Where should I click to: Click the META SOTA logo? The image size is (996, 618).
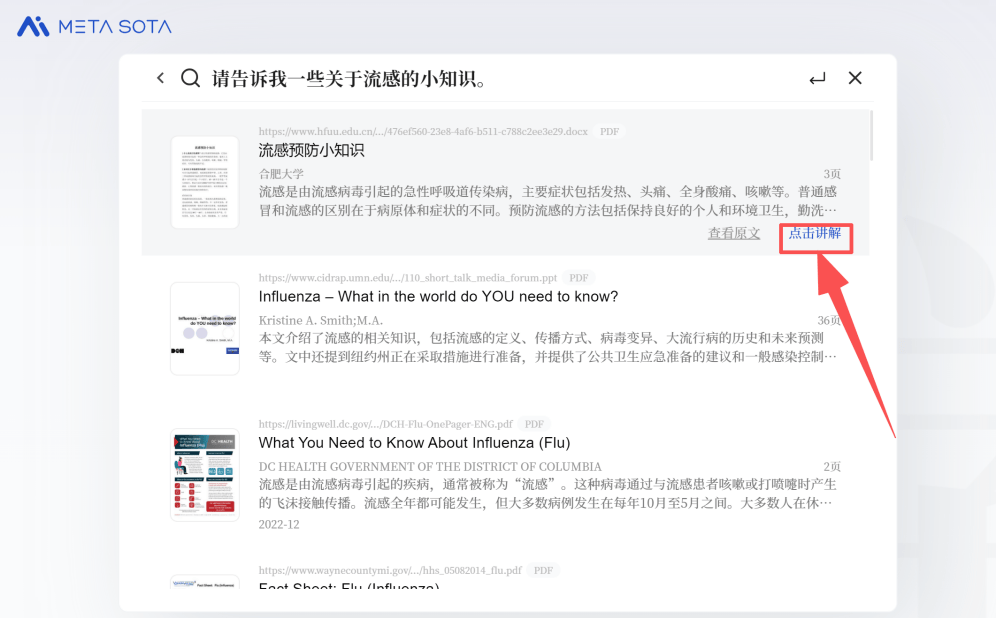[x=94, y=27]
